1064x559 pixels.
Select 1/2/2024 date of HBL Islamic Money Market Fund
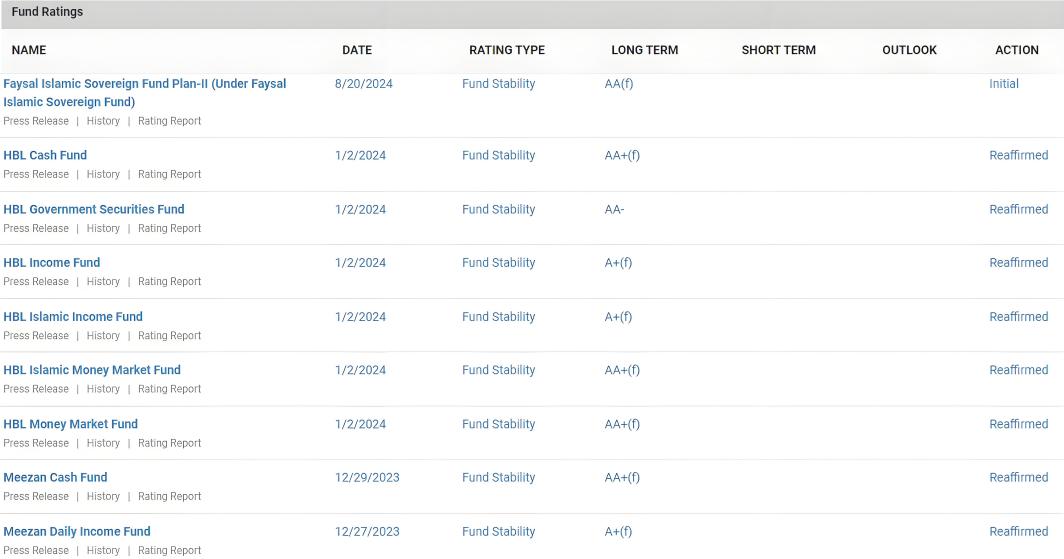tap(360, 370)
